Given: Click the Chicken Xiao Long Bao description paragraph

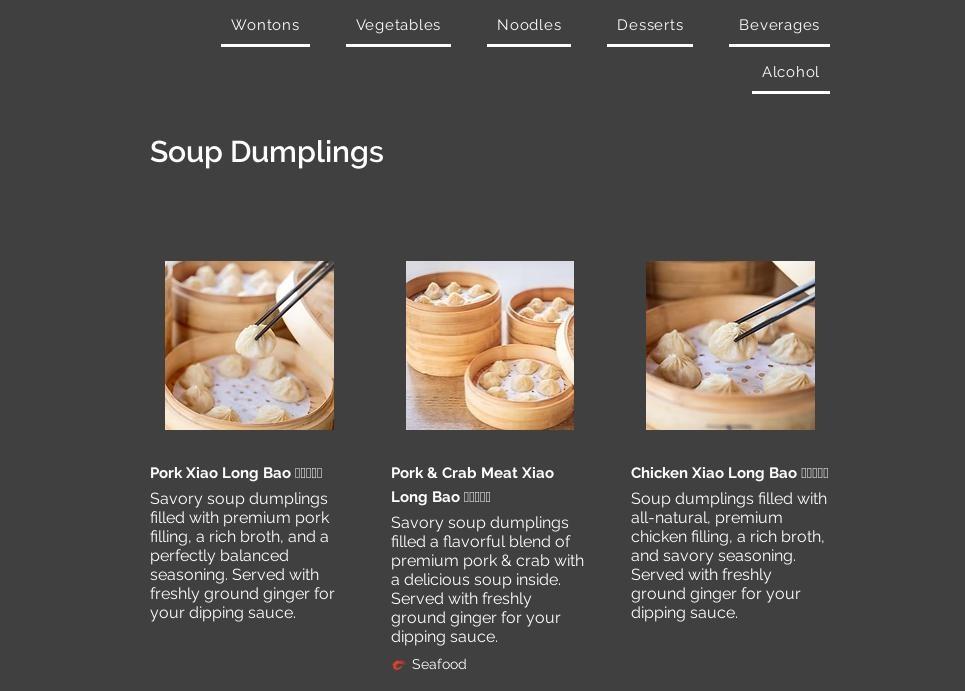Looking at the screenshot, I should (729, 556).
